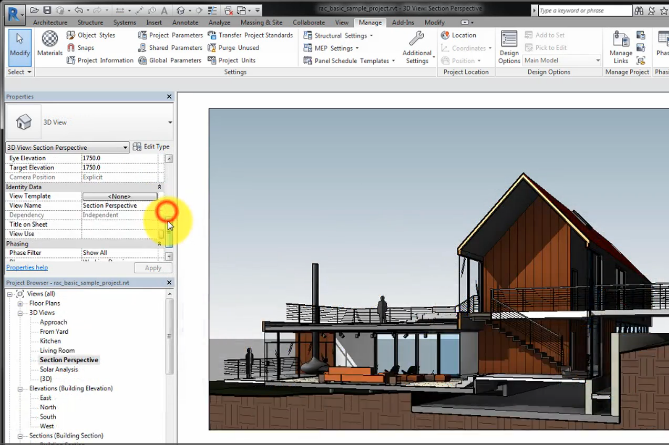Open Additional Settings
This screenshot has width=669, height=445.
click(x=417, y=46)
